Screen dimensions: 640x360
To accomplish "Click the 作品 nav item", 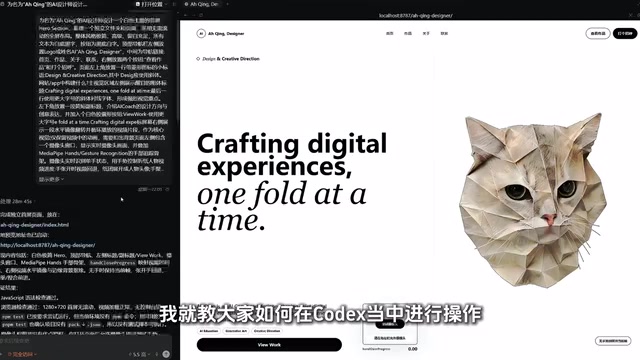I will pyautogui.click(x=408, y=33).
